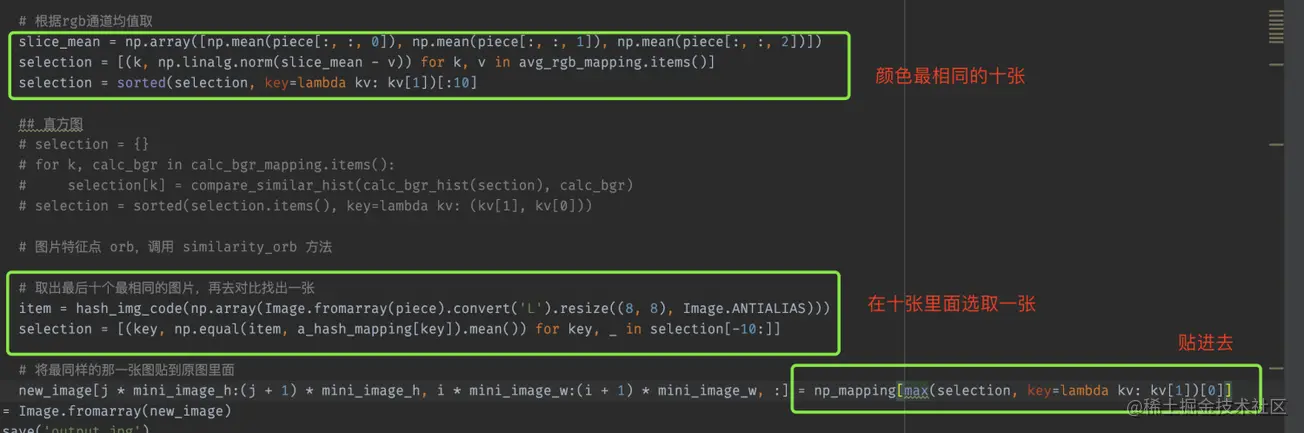
Task: Click the scrollbar marker beside the bottom '贴进去' annotation
Action: click(1276, 368)
